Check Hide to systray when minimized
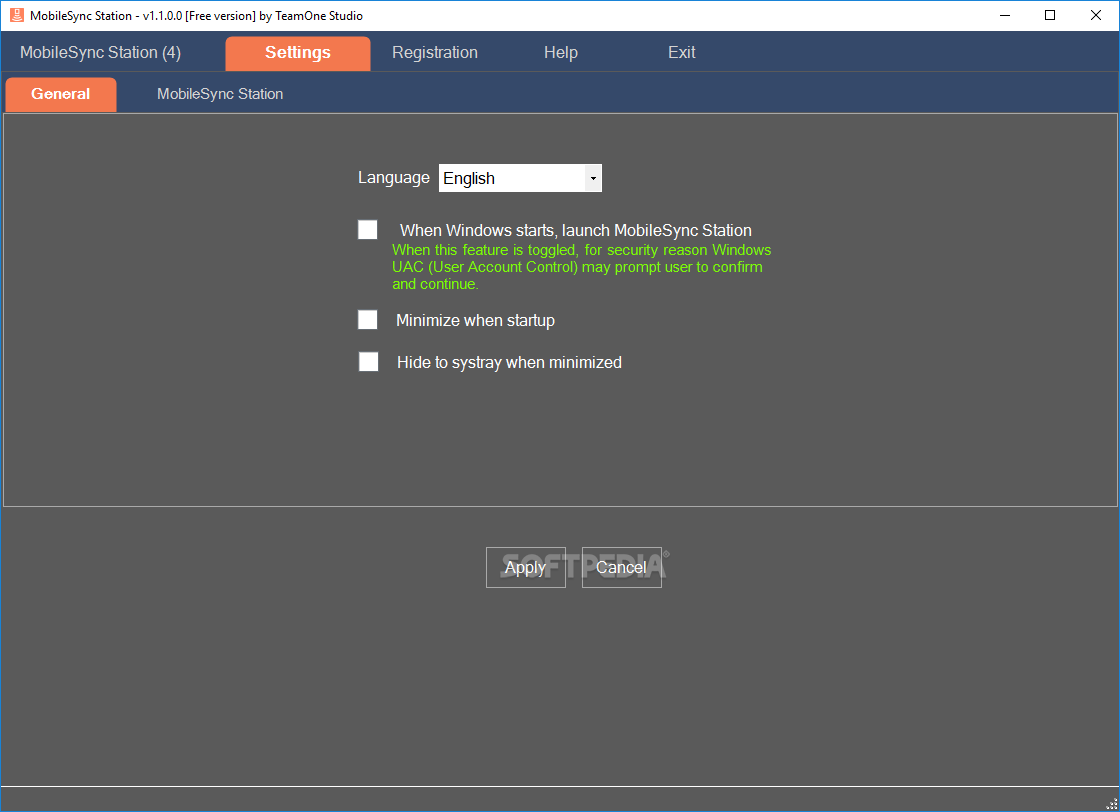Screen dimensions: 1120x812 click(369, 361)
